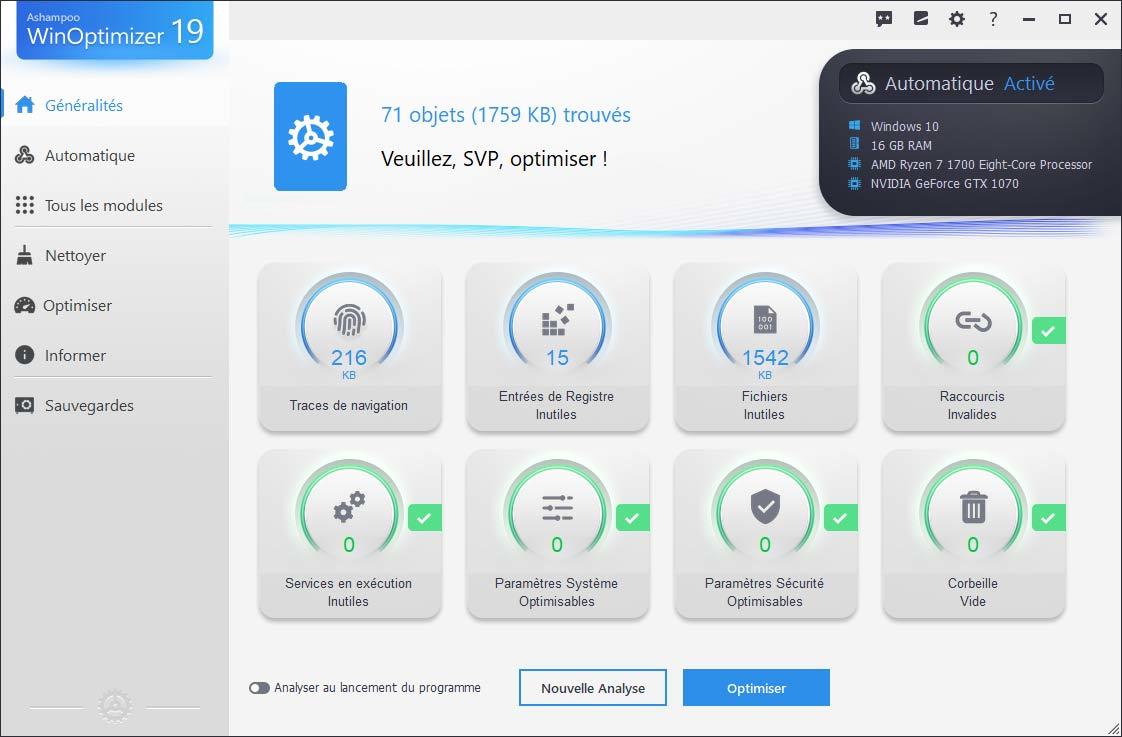
Task: Click the Automatique Activé status button
Action: (972, 84)
